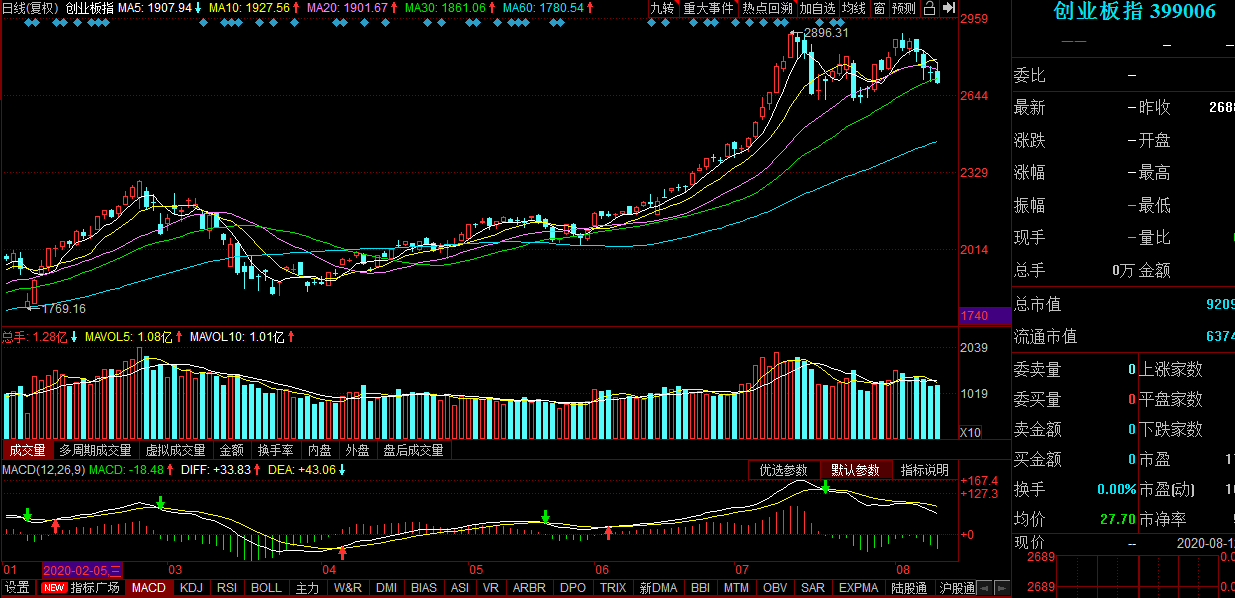Screen dimensions: 1235x598
Task: Switch to the W&R indicator tab
Action: (348, 588)
